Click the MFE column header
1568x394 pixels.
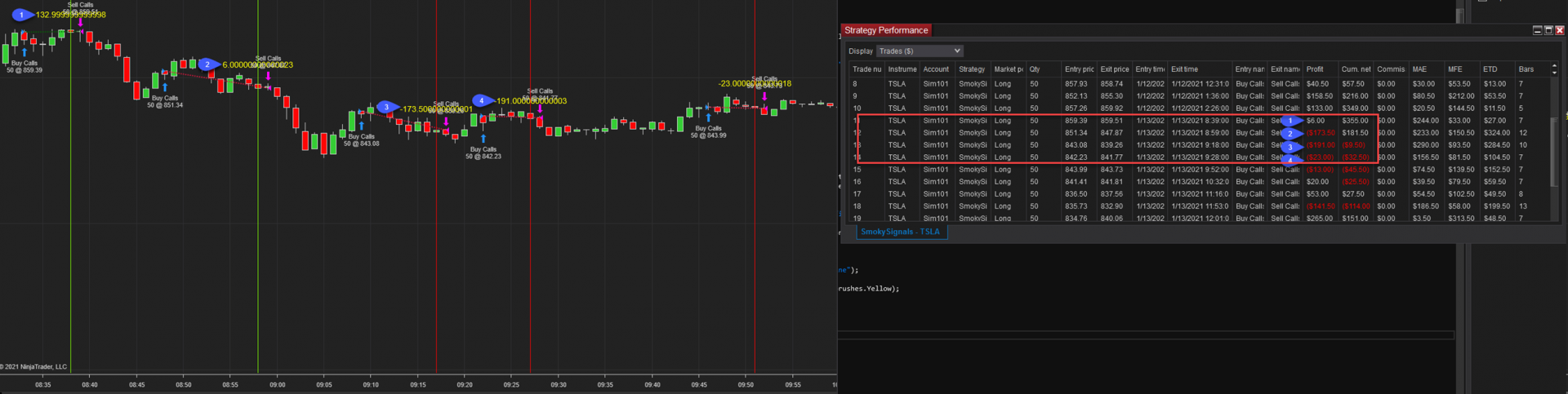coord(1463,69)
